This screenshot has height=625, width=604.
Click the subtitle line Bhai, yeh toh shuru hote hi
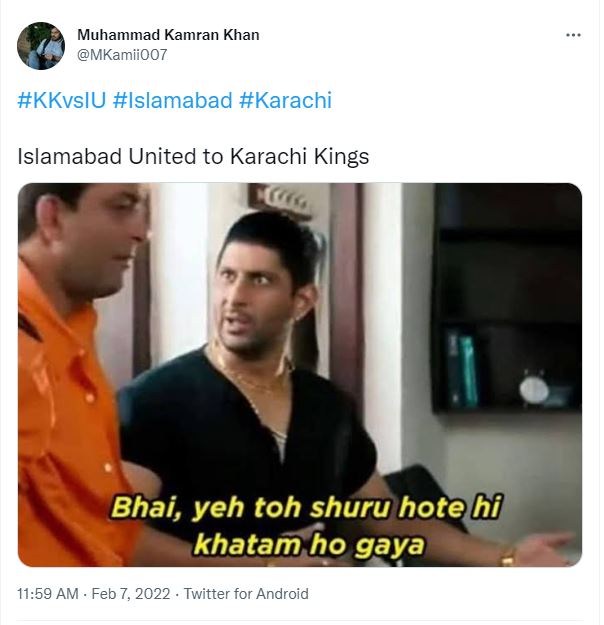[306, 508]
